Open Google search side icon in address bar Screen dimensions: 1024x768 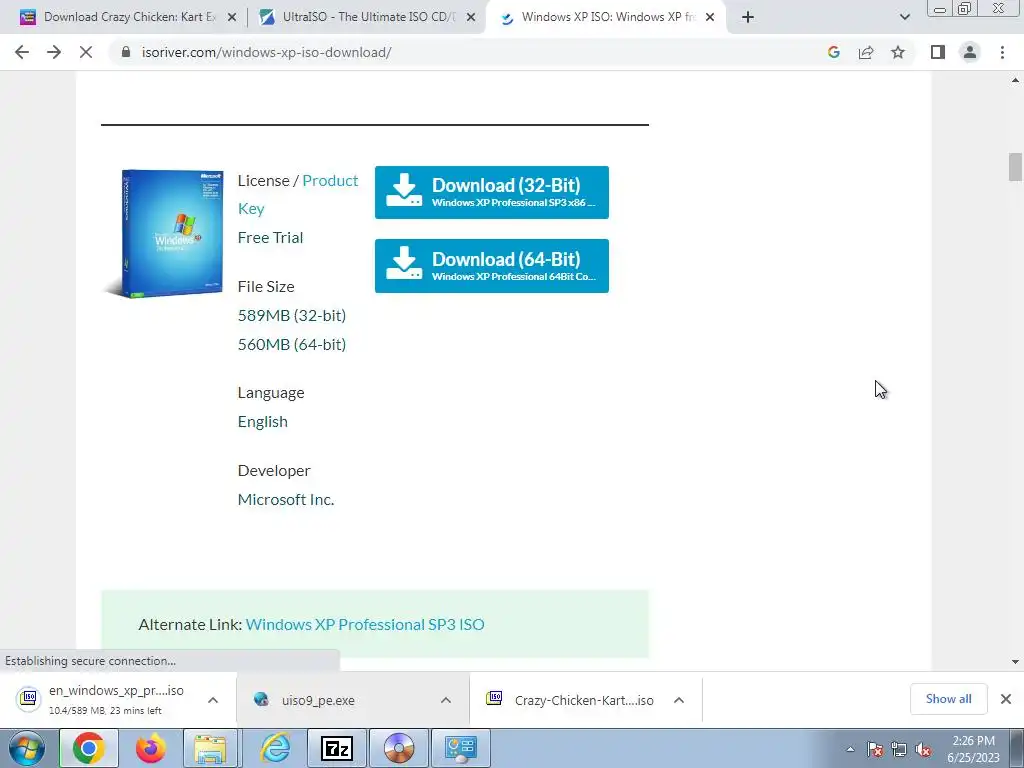click(x=833, y=52)
